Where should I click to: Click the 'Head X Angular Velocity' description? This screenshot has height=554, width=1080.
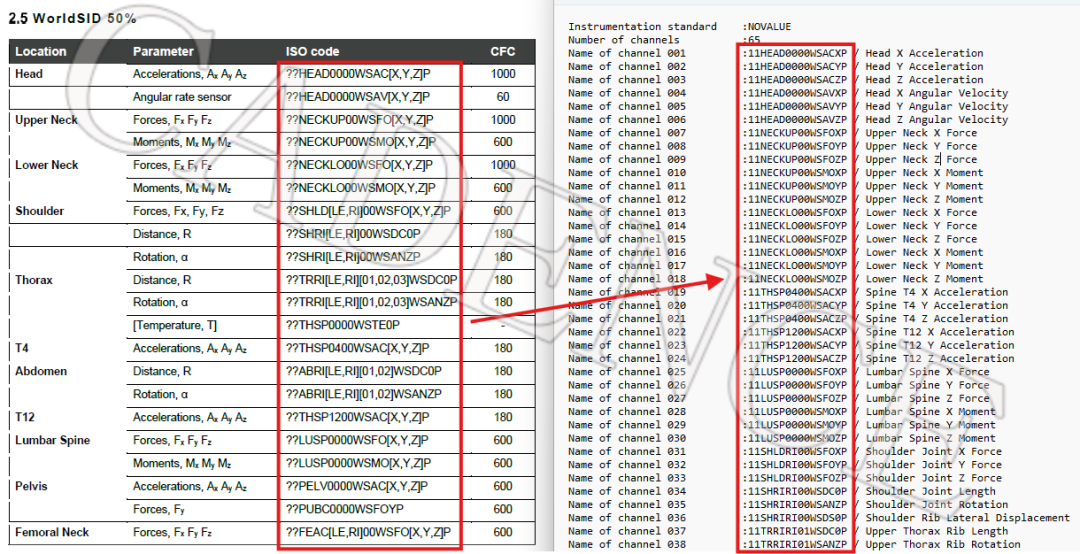(937, 93)
